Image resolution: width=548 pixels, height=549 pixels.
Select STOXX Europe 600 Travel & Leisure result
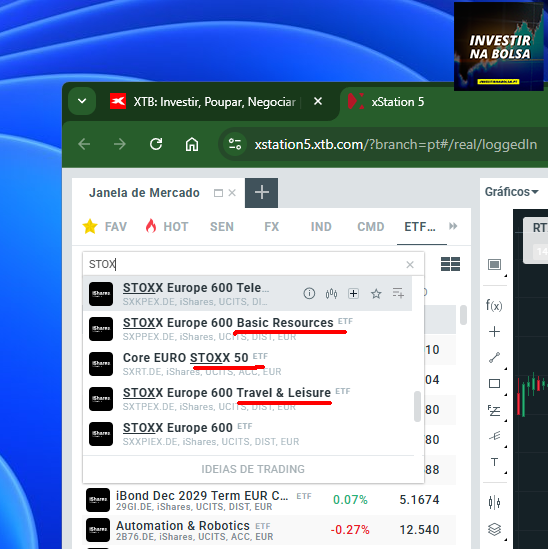[x=247, y=398]
